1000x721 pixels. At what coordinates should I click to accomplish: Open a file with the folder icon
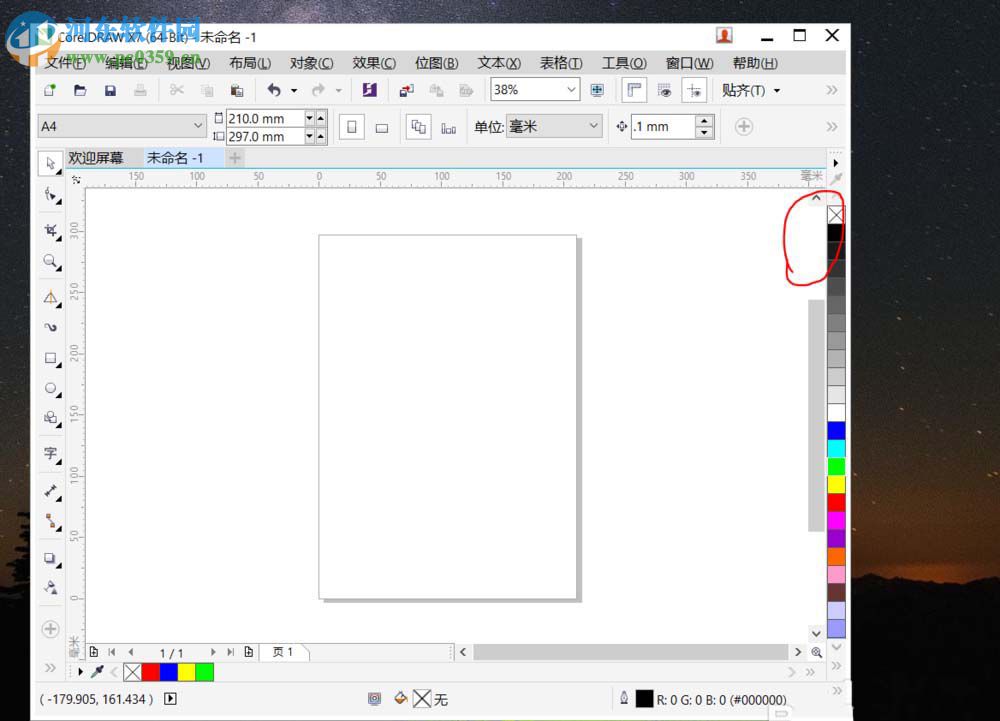[x=80, y=90]
